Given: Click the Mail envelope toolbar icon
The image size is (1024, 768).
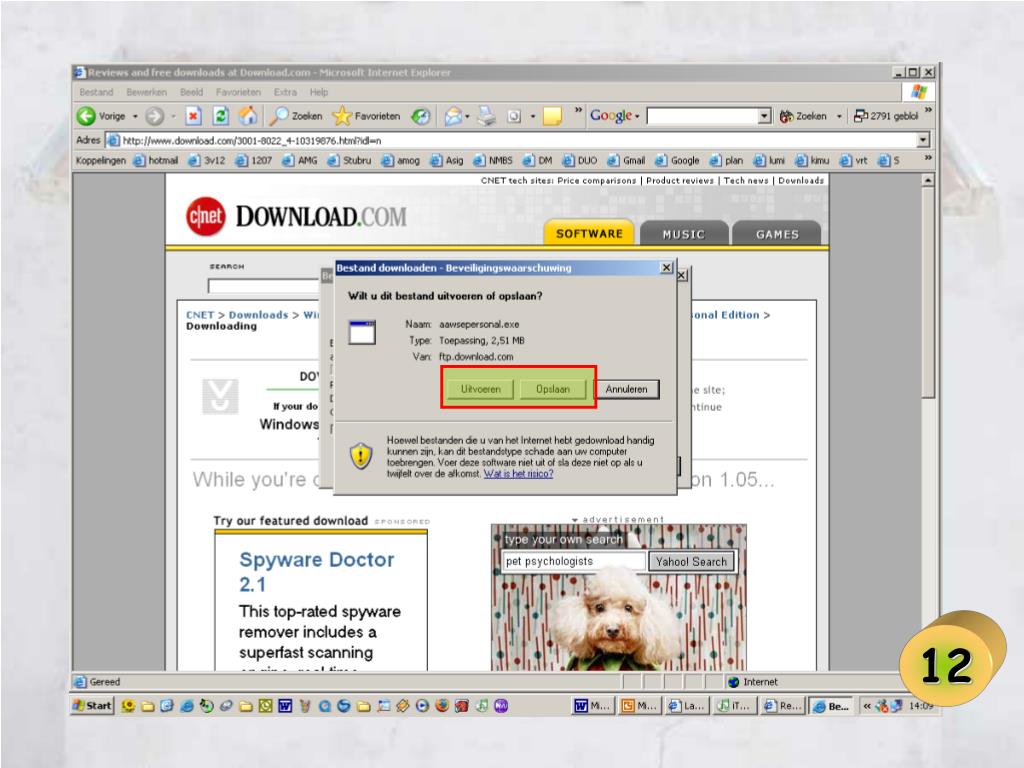Looking at the screenshot, I should 453,116.
